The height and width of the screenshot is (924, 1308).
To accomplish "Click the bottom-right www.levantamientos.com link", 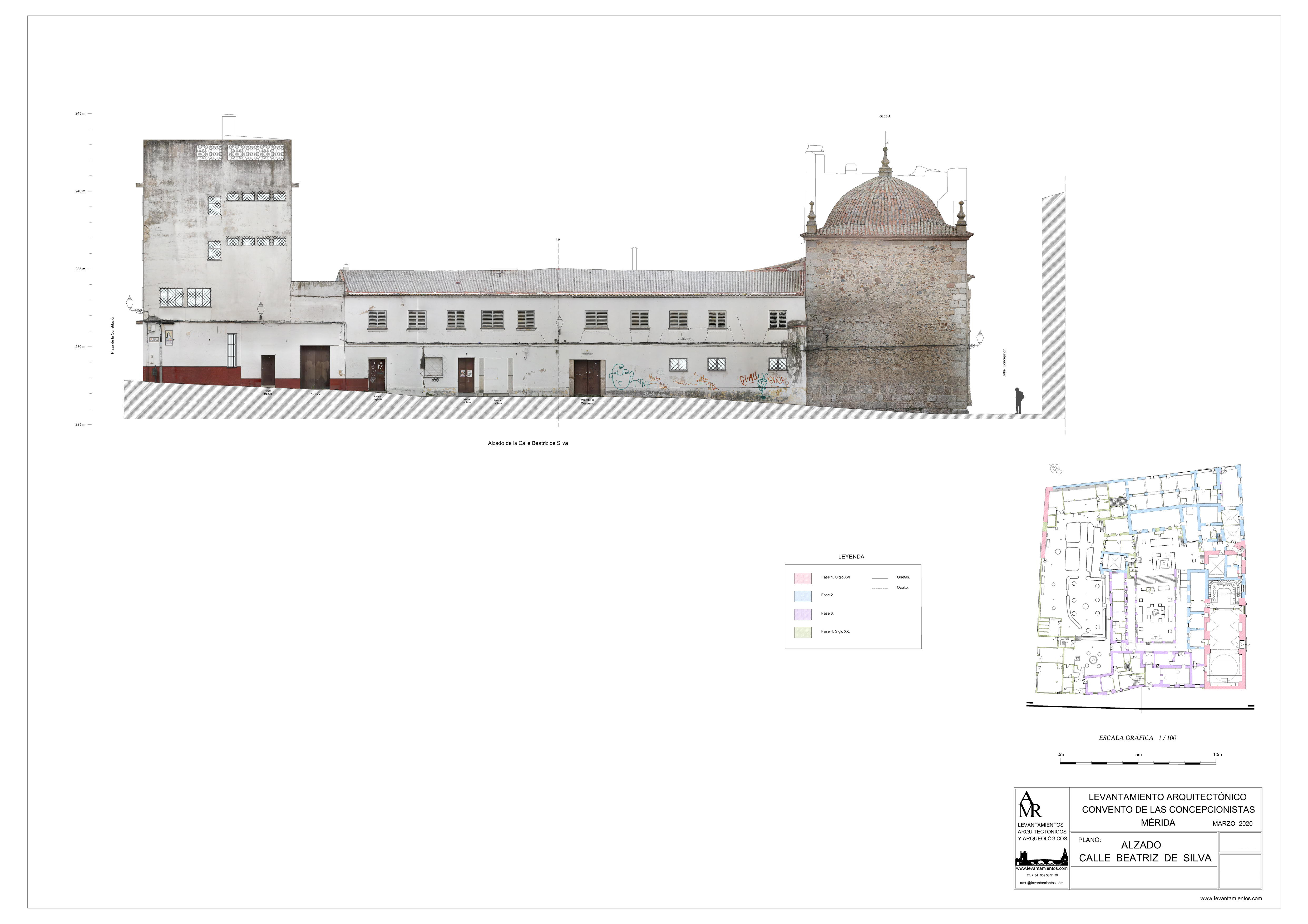I will (x=1231, y=898).
